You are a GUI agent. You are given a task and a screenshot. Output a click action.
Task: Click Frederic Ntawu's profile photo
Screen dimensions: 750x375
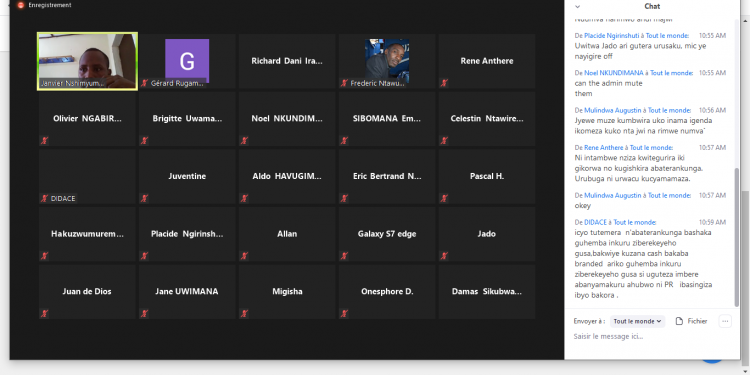[x=387, y=60]
